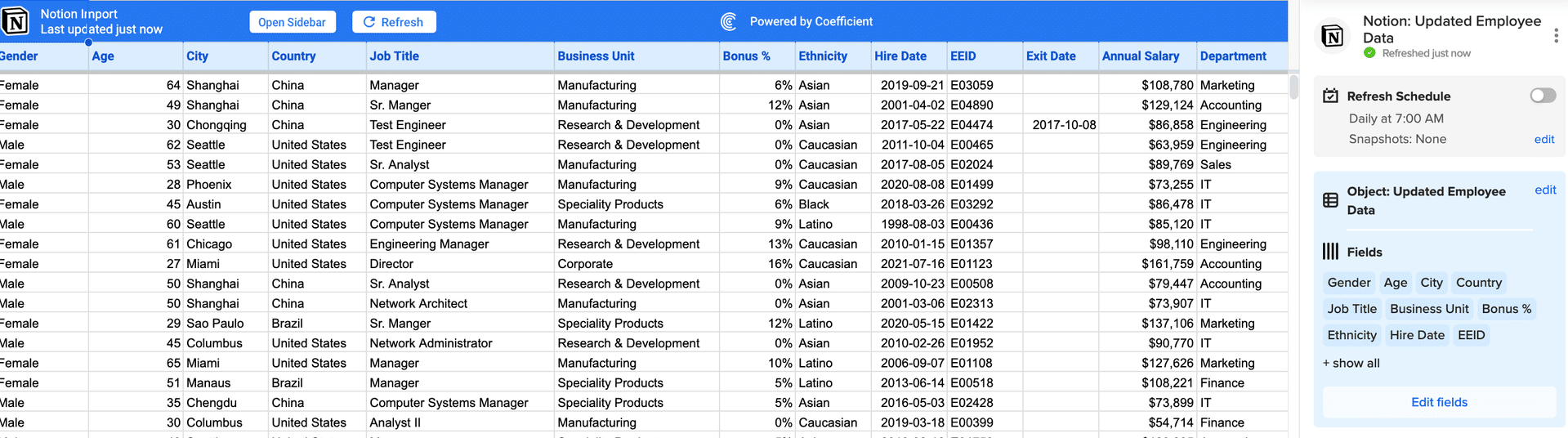1568x438 pixels.
Task: Select the Hire Date field tag
Action: [1417, 335]
